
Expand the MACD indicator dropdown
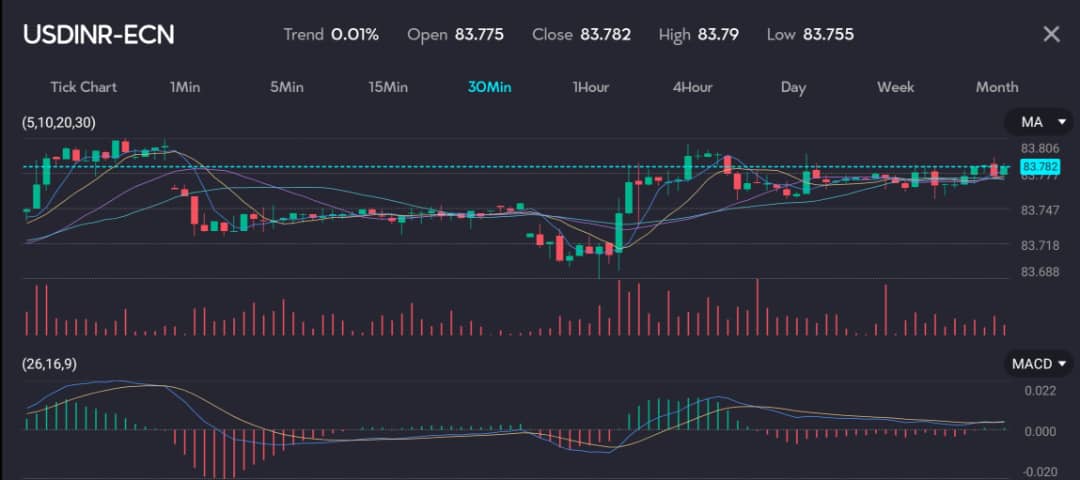1039,364
